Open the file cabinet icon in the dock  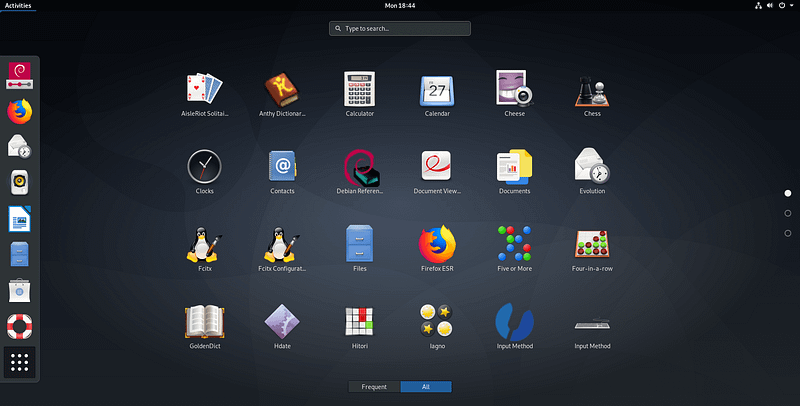click(x=19, y=254)
